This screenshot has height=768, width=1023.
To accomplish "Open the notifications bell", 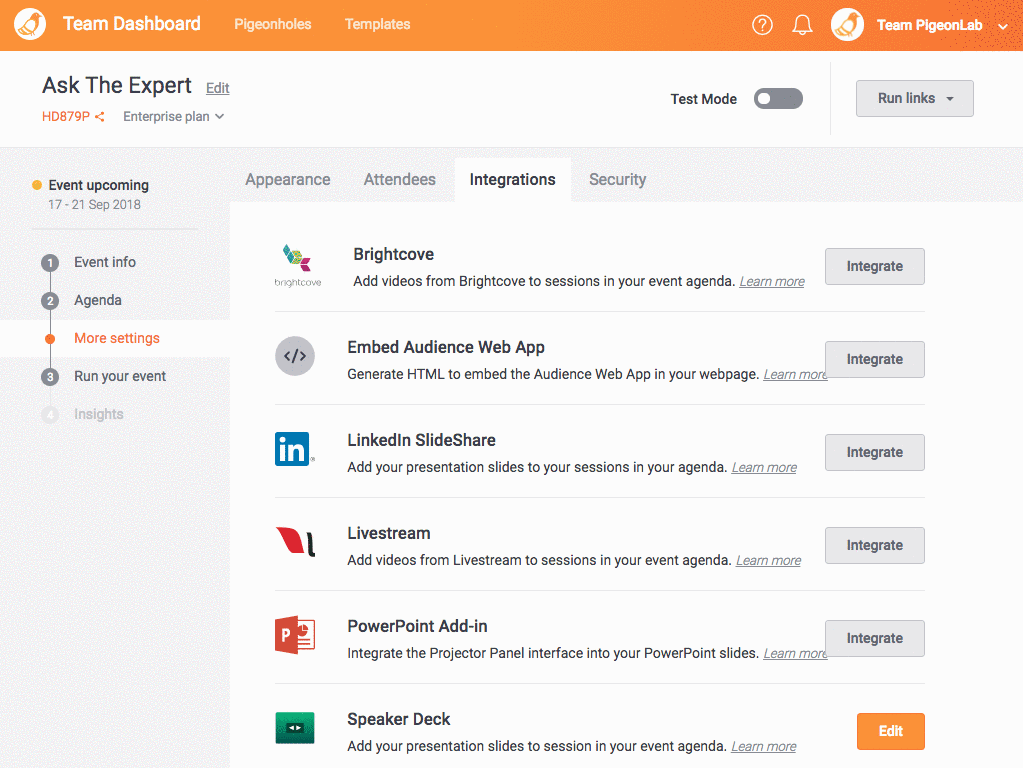I will [x=802, y=25].
